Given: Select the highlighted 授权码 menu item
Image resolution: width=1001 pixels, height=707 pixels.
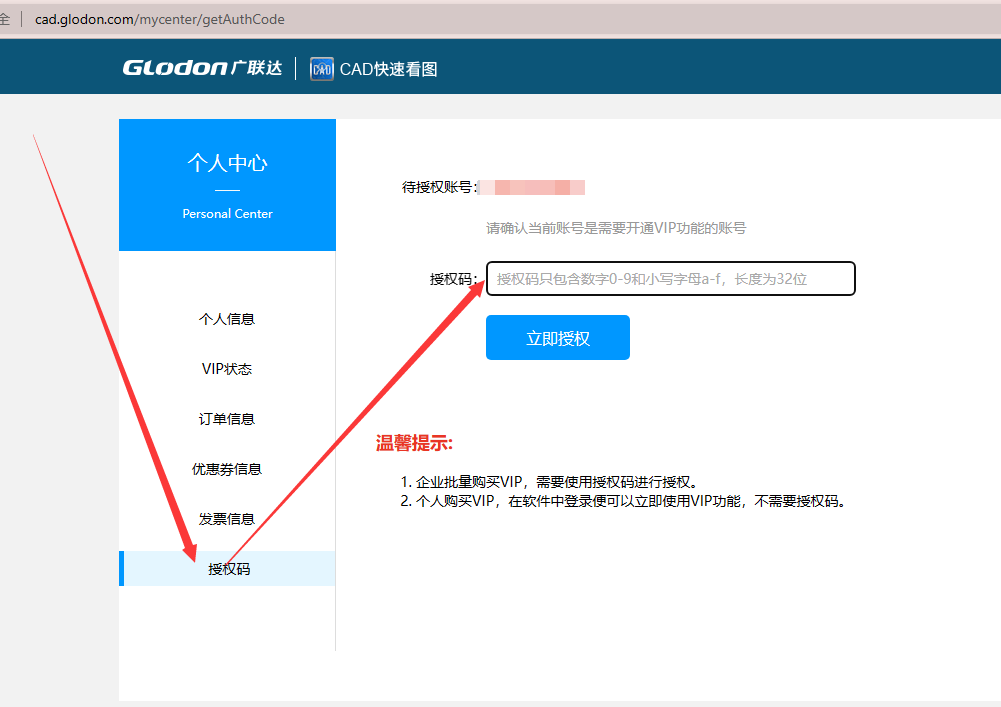Looking at the screenshot, I should 229,569.
